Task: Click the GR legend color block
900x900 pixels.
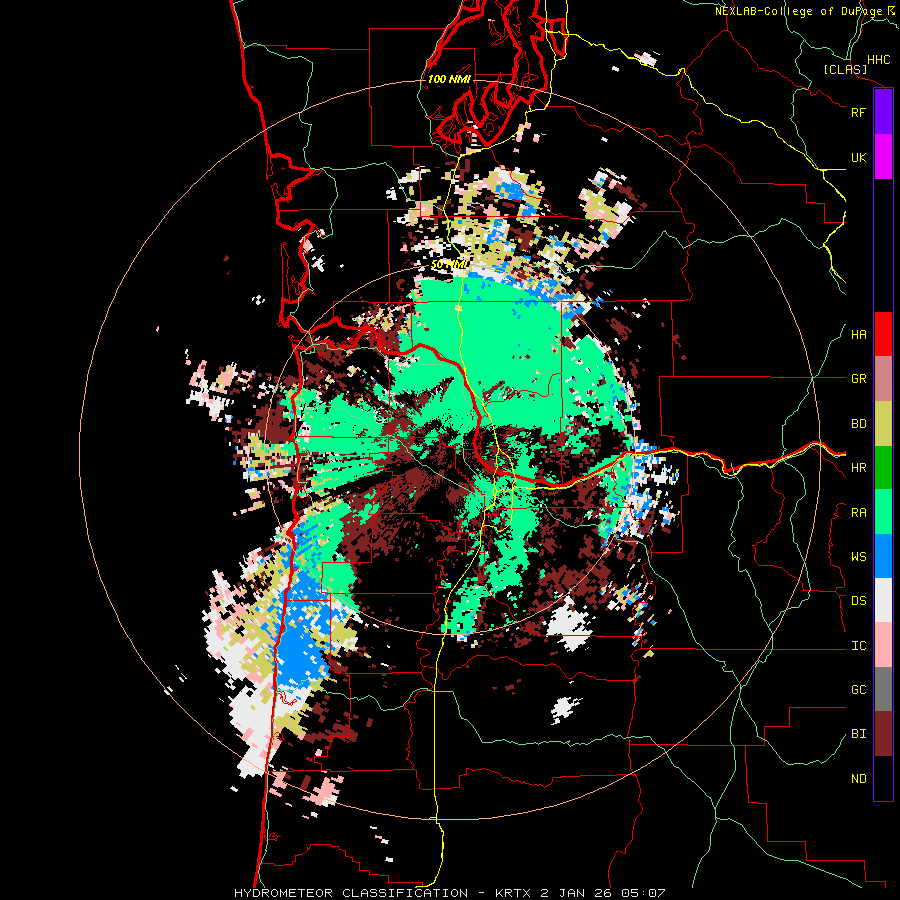Action: pyautogui.click(x=883, y=379)
